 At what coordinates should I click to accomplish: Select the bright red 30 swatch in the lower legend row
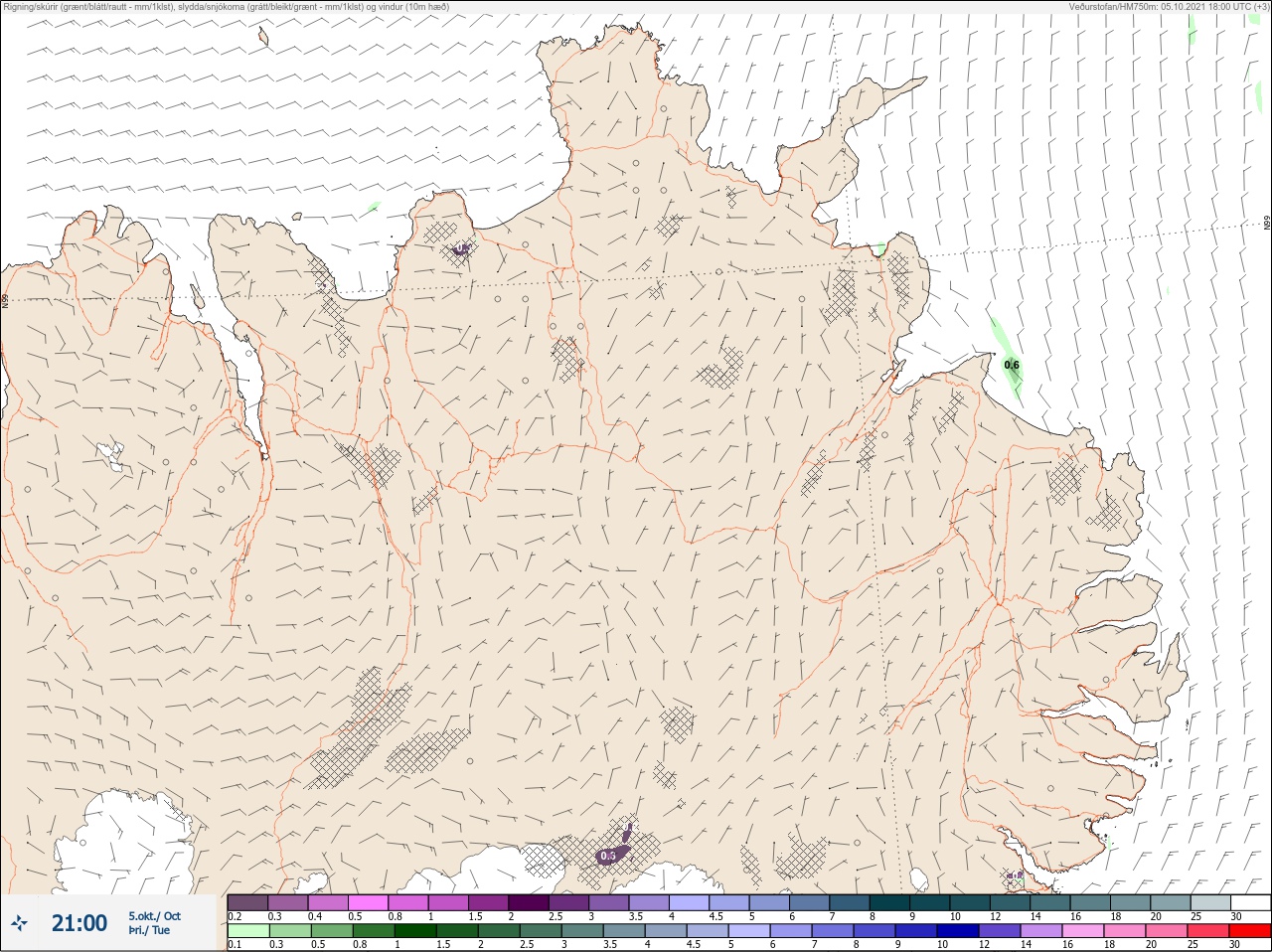pos(1250,931)
